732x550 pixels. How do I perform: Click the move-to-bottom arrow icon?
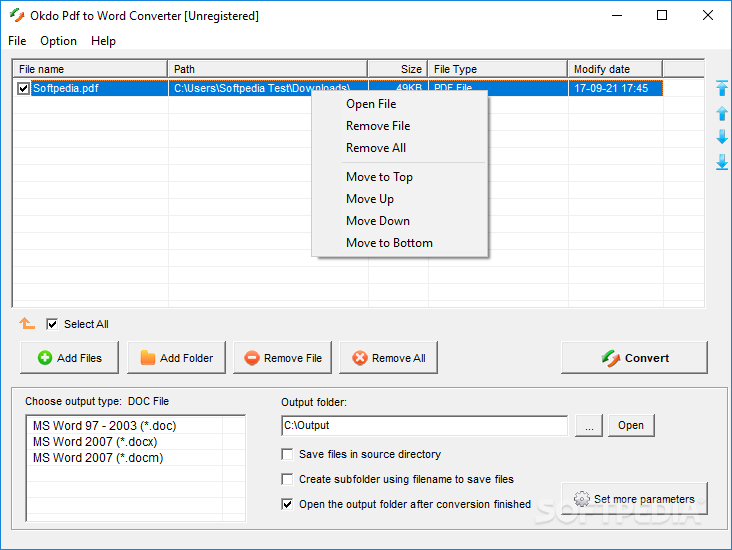(x=722, y=162)
